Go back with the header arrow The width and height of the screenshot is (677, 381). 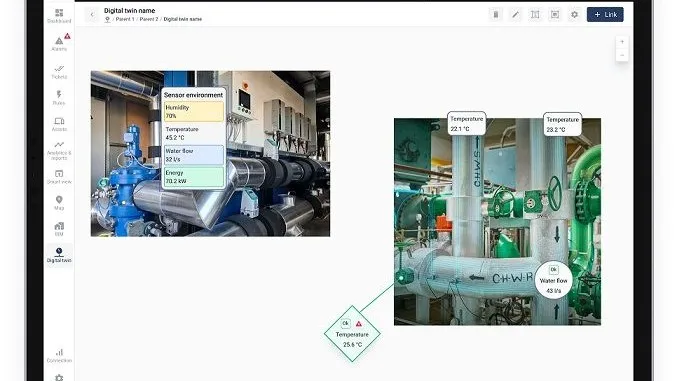pyautogui.click(x=92, y=15)
